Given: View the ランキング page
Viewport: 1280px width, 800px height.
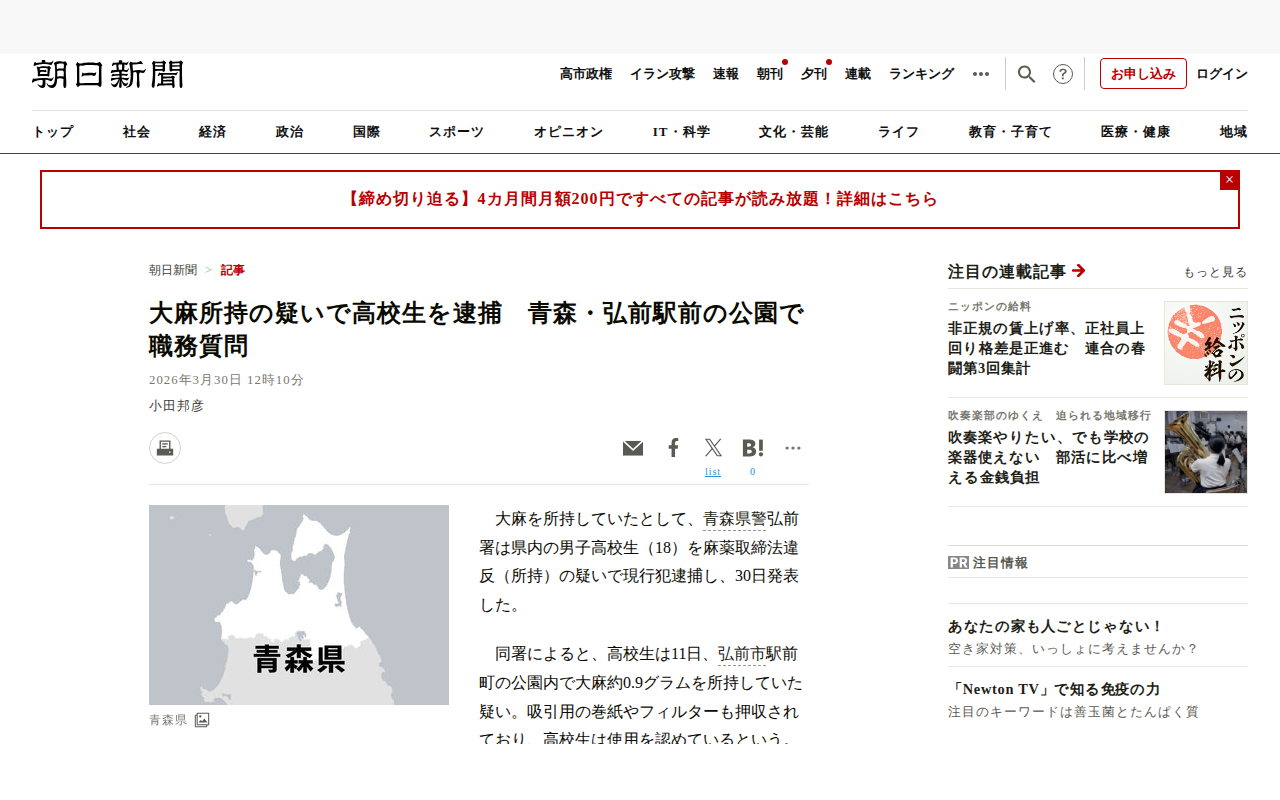Looking at the screenshot, I should pyautogui.click(x=922, y=74).
